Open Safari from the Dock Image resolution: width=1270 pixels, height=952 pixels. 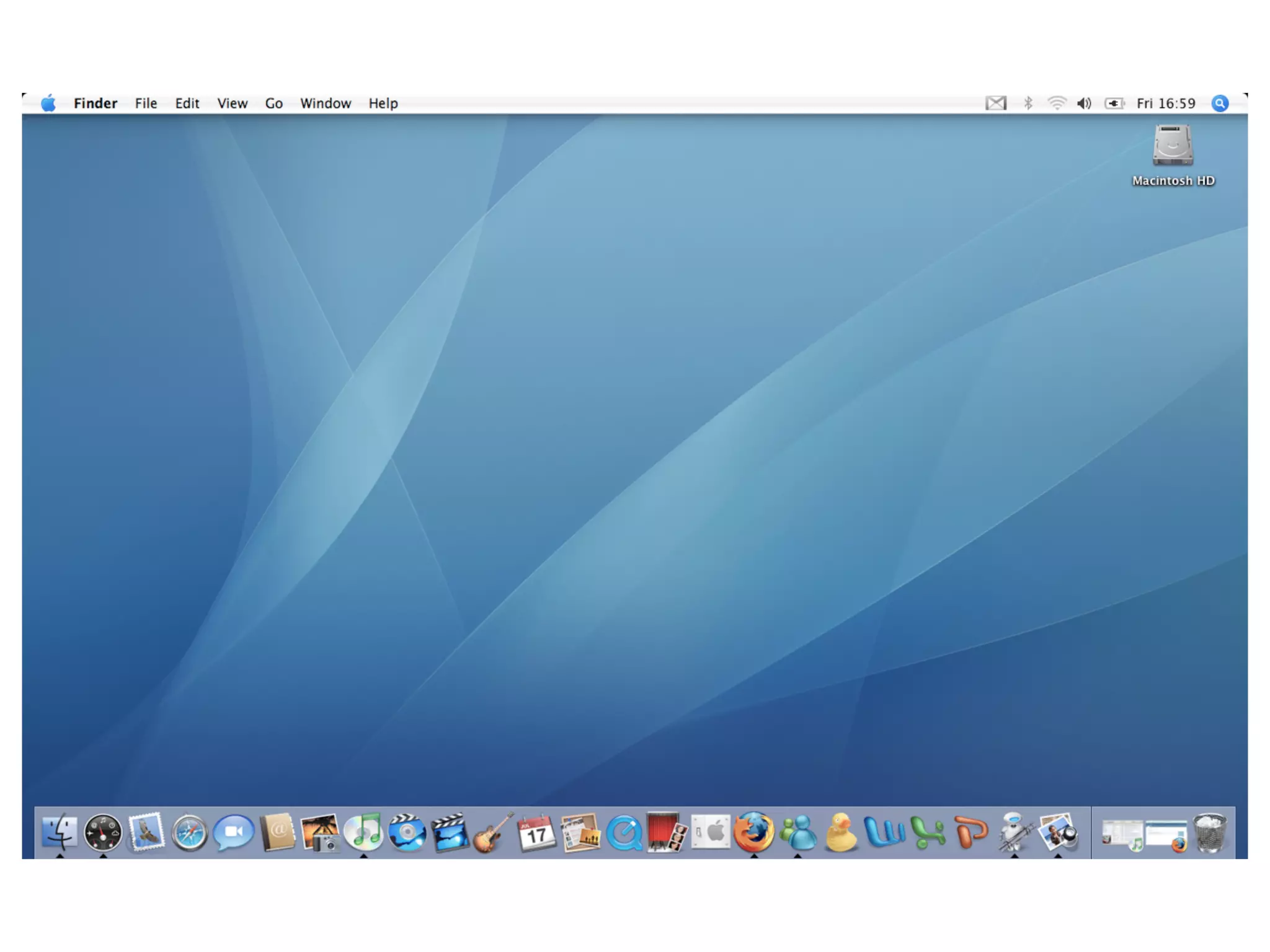[x=189, y=832]
